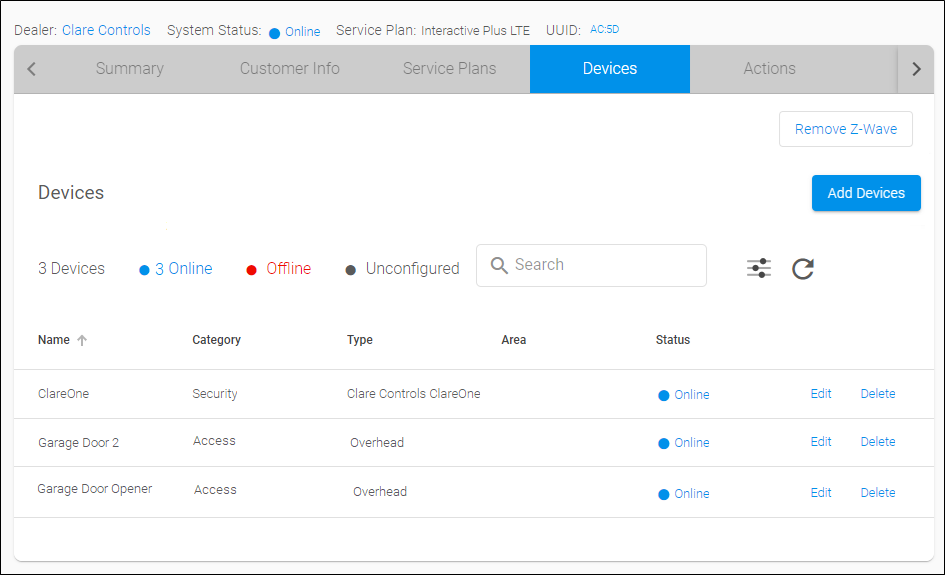Delete the Garage Door 2 device
948x580 pixels.
tap(878, 442)
